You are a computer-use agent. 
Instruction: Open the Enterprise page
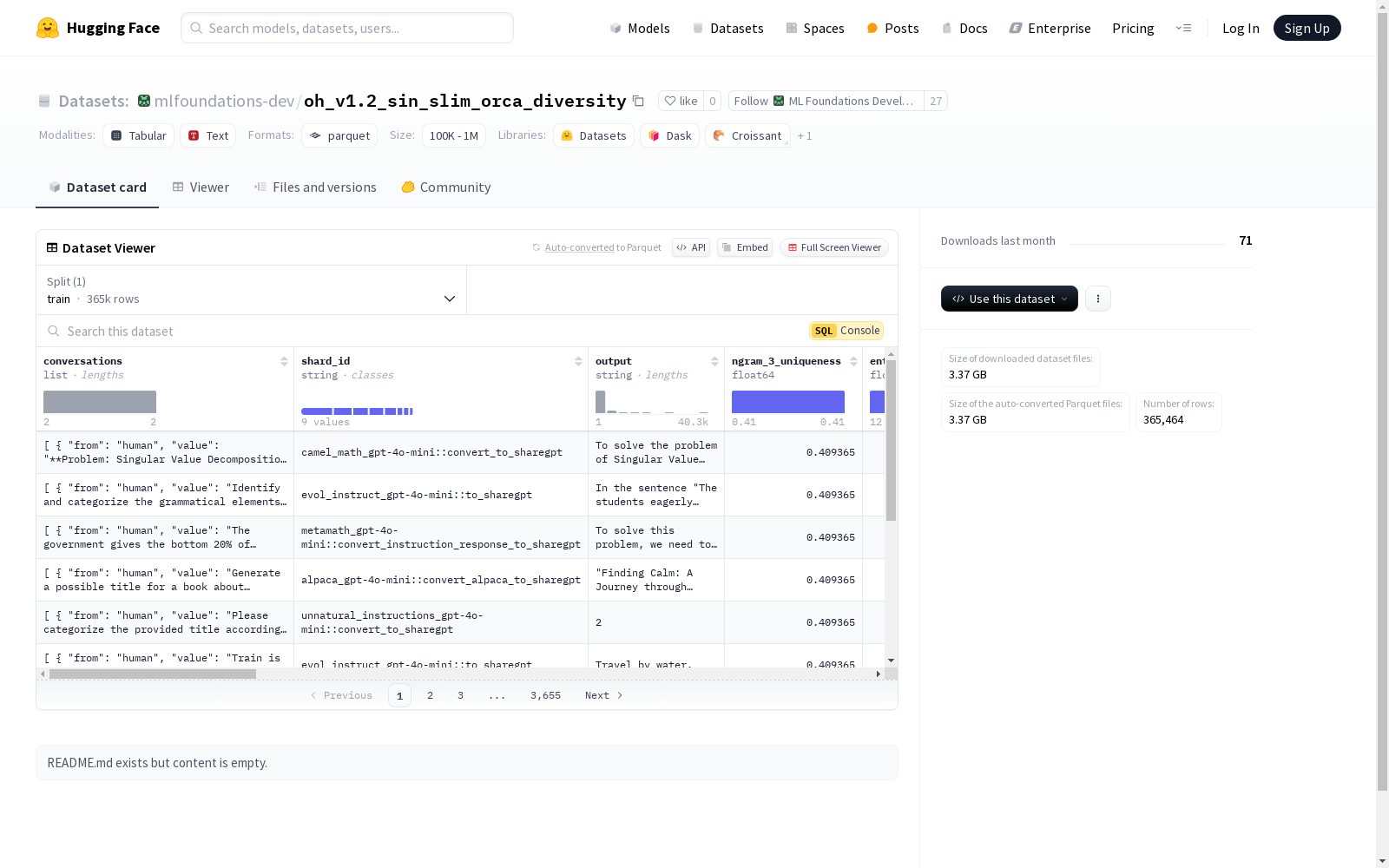[x=1050, y=28]
